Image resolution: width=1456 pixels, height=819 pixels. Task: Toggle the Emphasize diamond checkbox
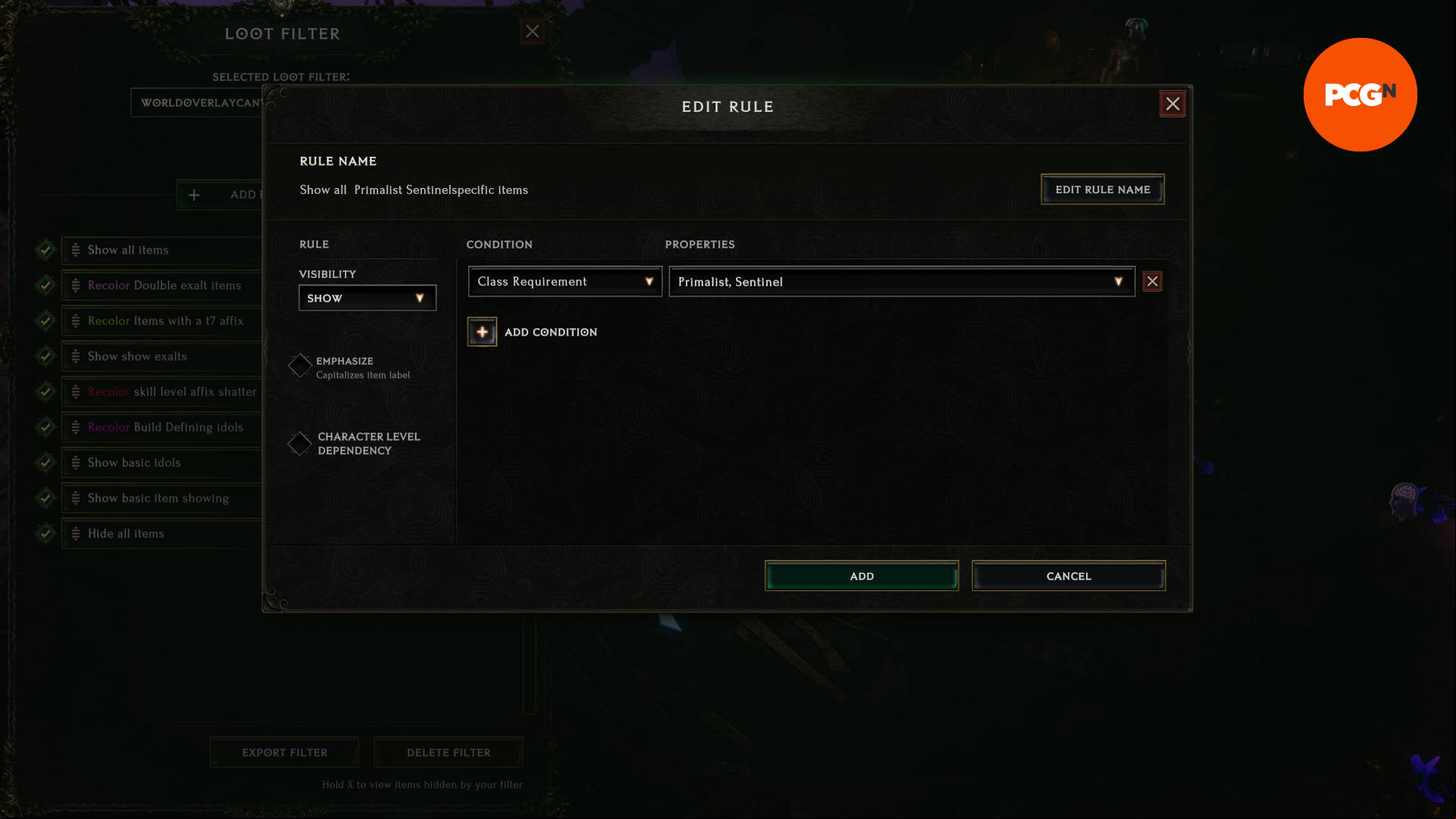point(300,366)
